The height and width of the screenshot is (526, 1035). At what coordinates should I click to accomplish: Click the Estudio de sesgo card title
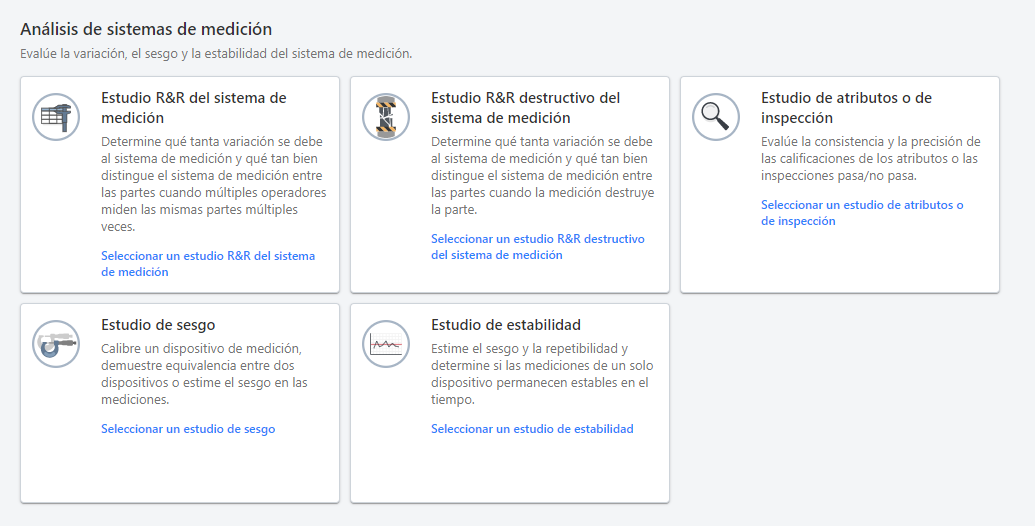158,325
